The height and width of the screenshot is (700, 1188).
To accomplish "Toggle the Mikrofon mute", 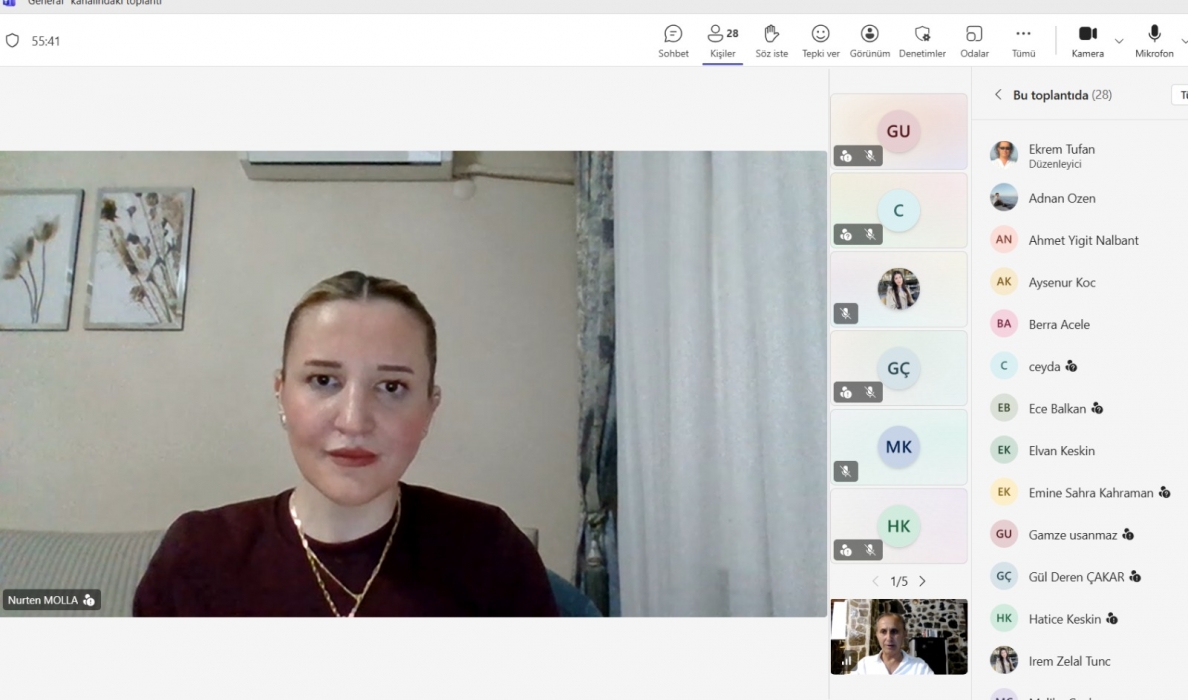I will coord(1154,40).
